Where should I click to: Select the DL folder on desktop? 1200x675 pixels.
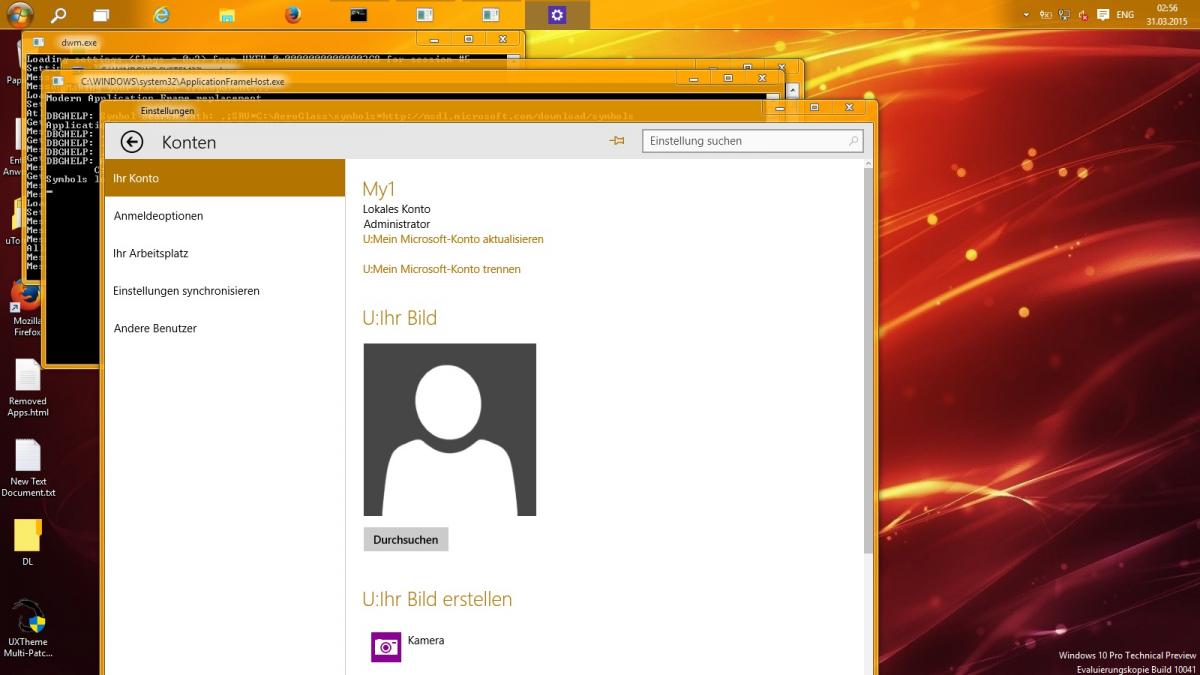[28, 542]
